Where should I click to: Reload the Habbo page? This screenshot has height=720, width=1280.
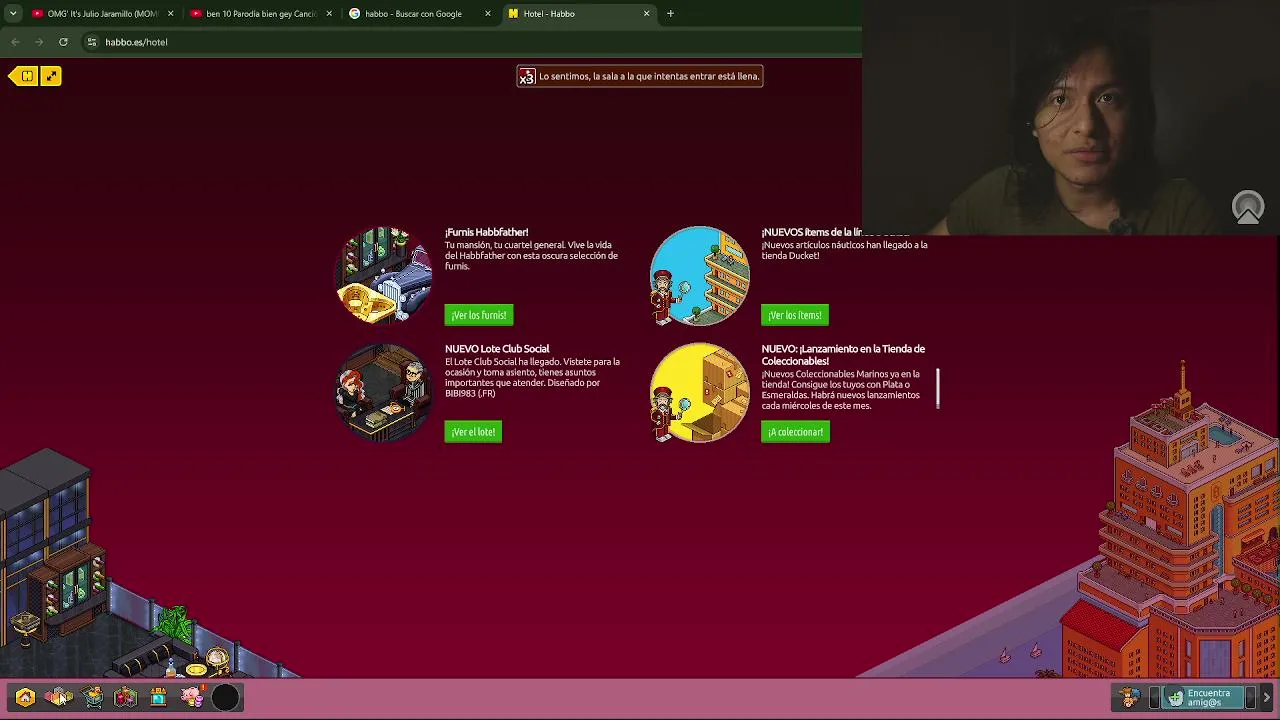(x=63, y=42)
